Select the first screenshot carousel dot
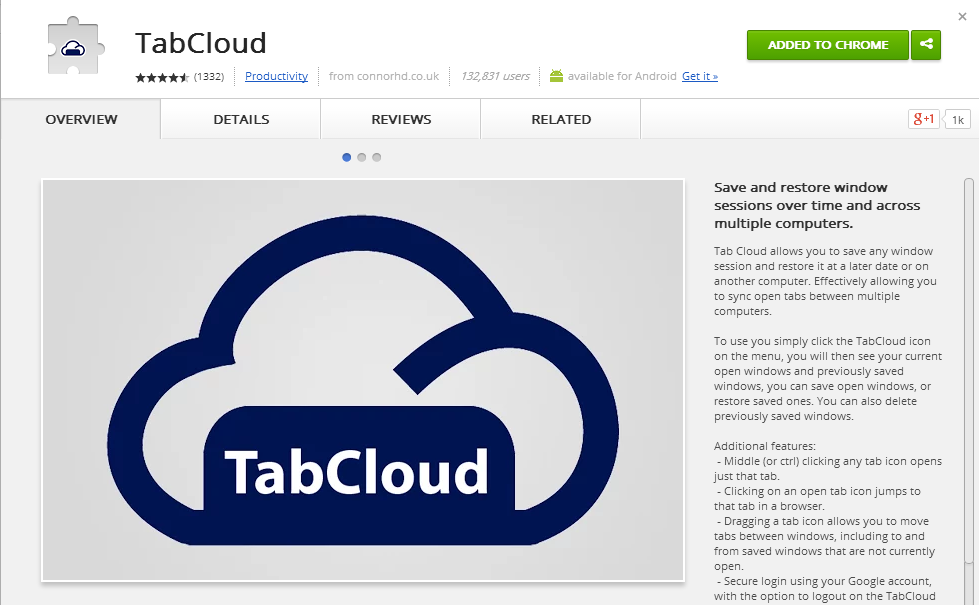Image resolution: width=979 pixels, height=605 pixels. pyautogui.click(x=347, y=157)
